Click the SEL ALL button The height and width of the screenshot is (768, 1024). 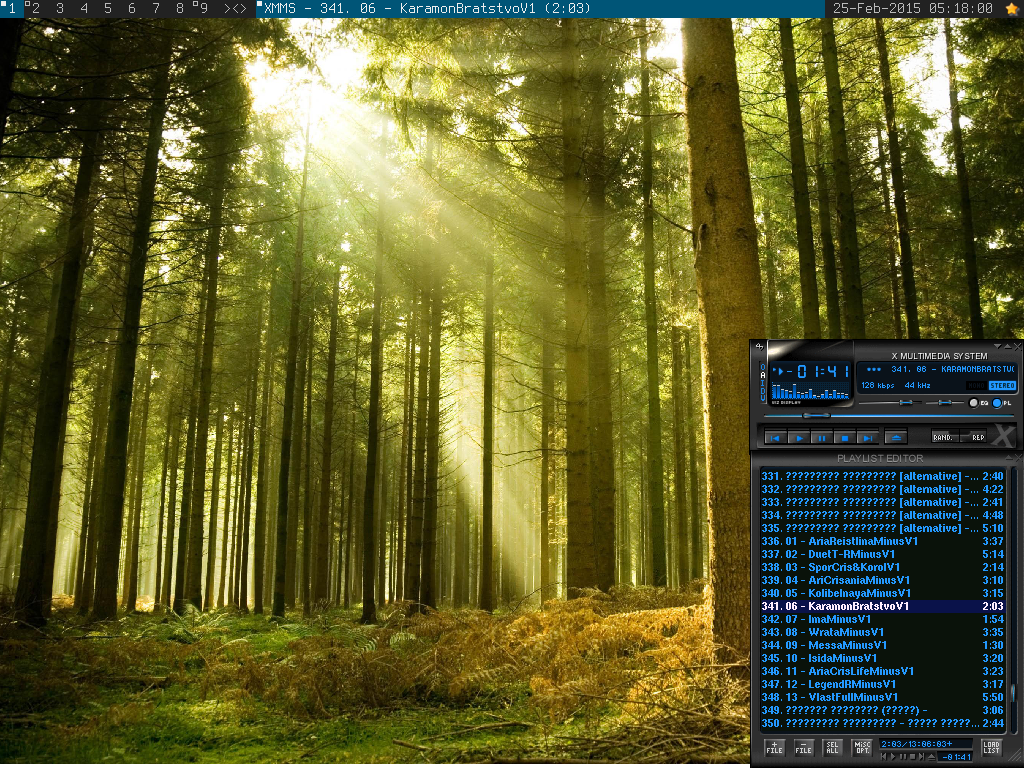click(x=832, y=748)
